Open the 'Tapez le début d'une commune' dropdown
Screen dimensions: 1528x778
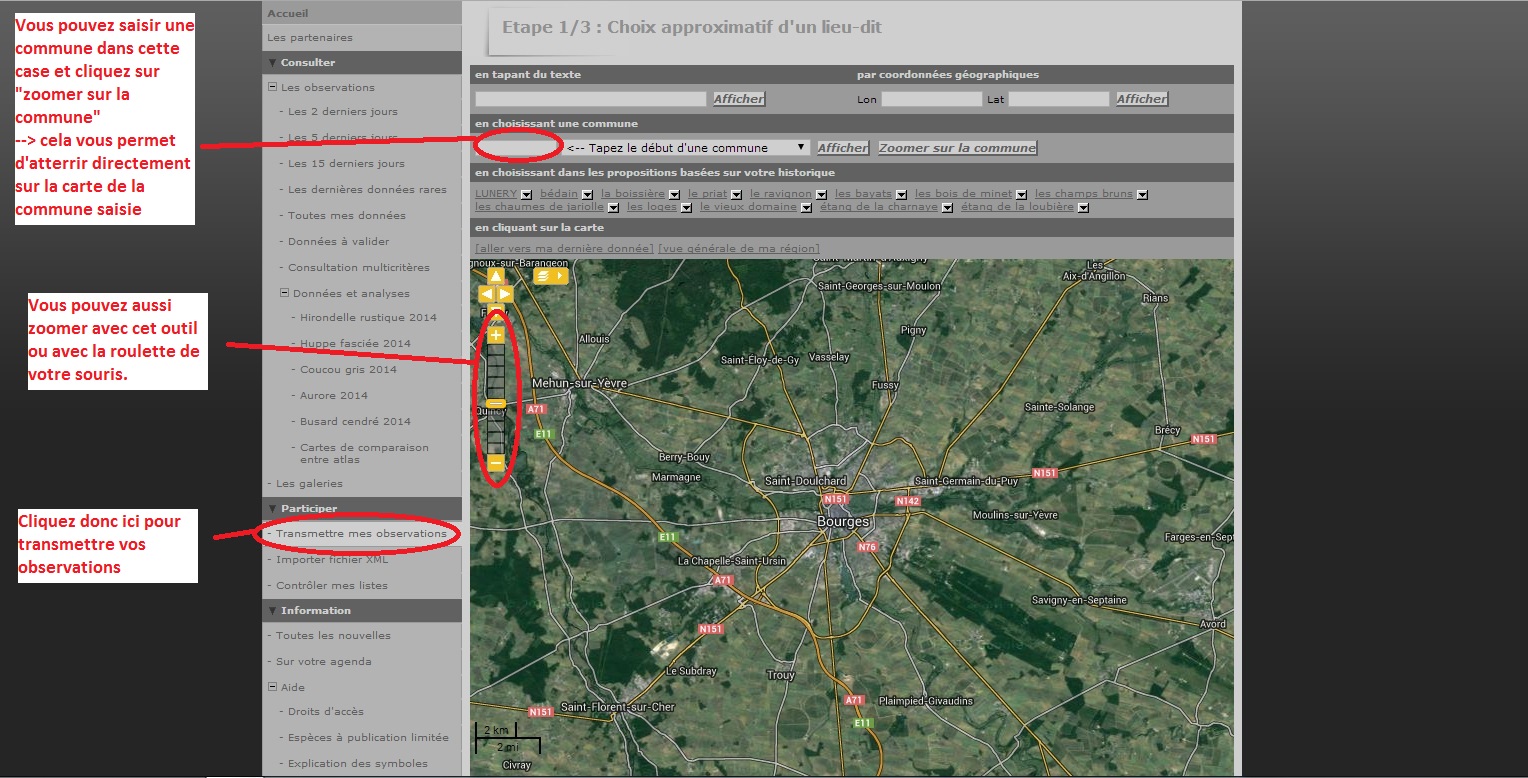click(x=686, y=148)
